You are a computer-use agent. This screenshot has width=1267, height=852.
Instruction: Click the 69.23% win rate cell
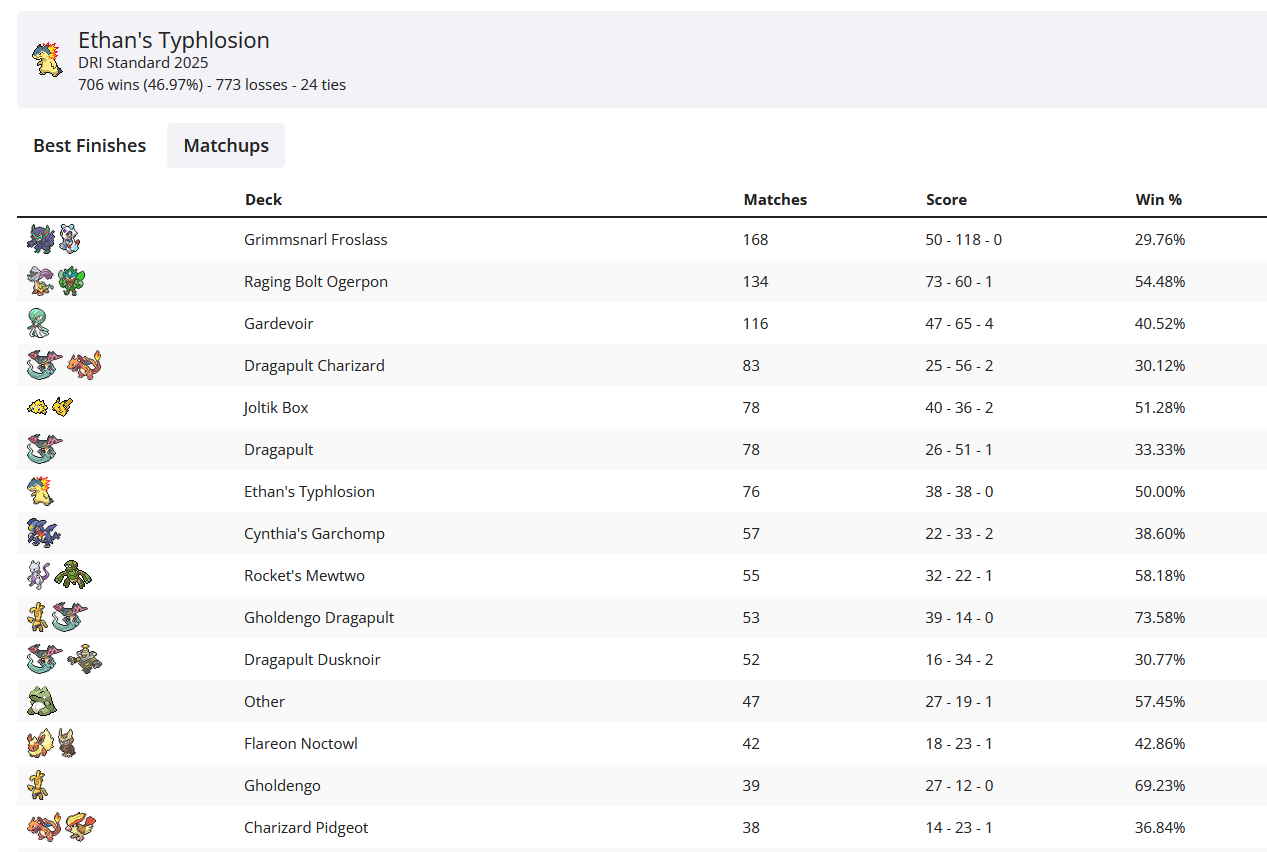point(1160,786)
